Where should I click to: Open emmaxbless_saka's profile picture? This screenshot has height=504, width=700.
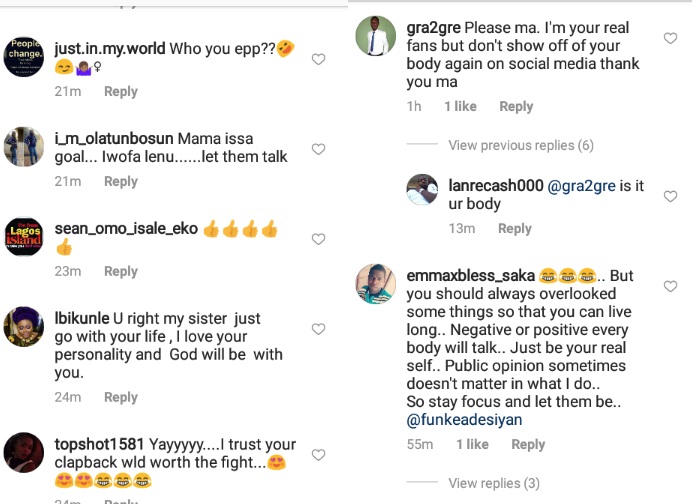tap(375, 284)
